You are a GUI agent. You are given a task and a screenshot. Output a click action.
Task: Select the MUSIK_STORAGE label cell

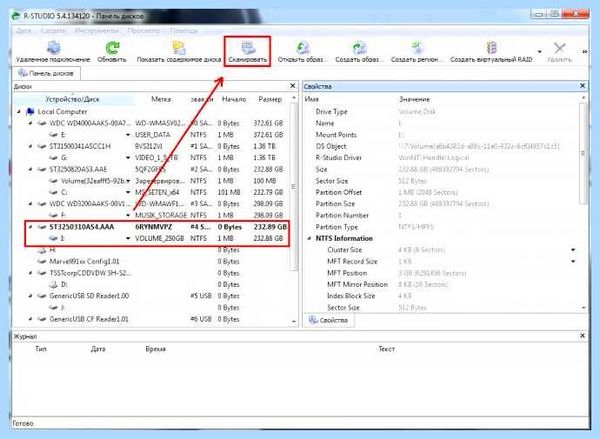tap(161, 215)
